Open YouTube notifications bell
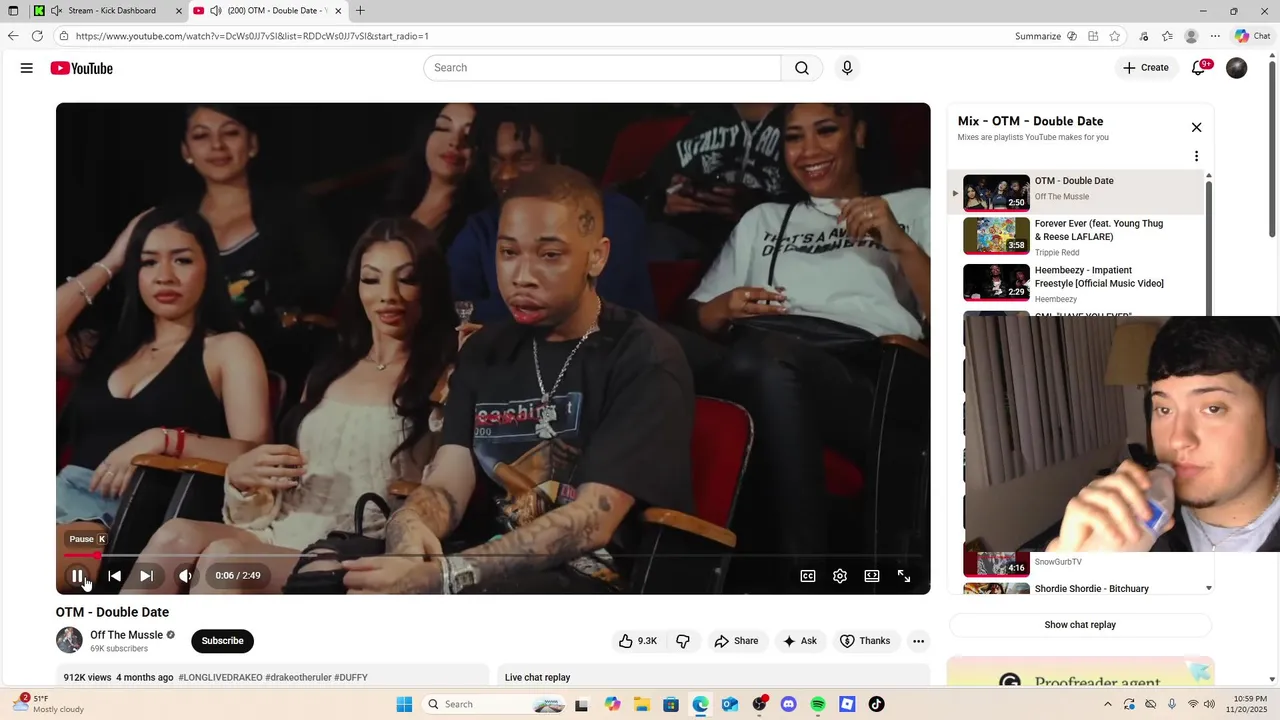Viewport: 1280px width, 720px height. (x=1198, y=68)
